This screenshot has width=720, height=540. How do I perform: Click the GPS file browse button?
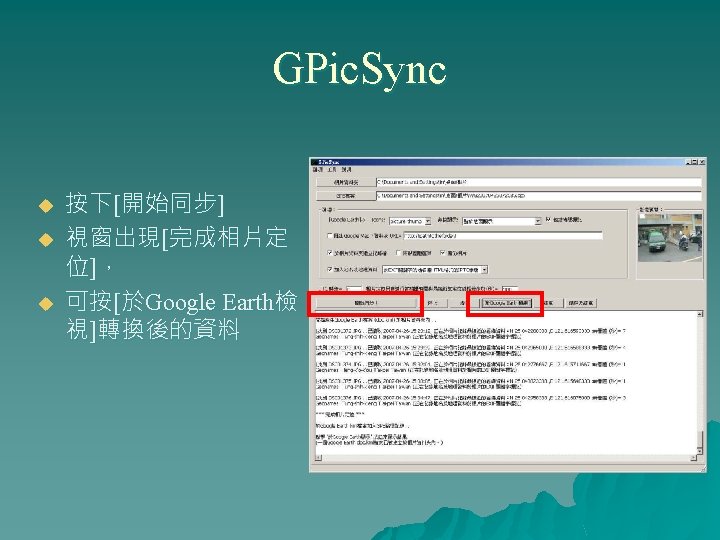click(x=345, y=196)
